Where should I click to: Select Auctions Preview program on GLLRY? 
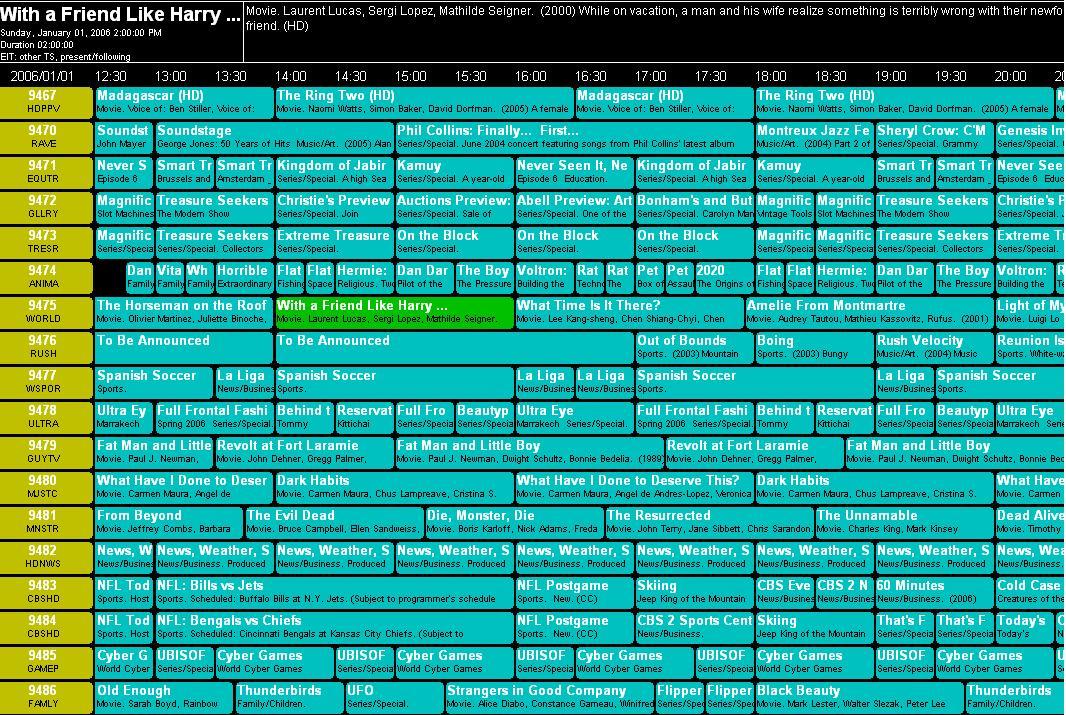coord(454,207)
